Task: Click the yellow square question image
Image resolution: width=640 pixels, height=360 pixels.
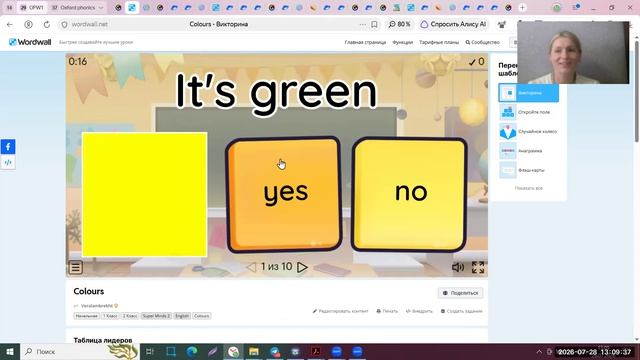Action: tap(144, 194)
